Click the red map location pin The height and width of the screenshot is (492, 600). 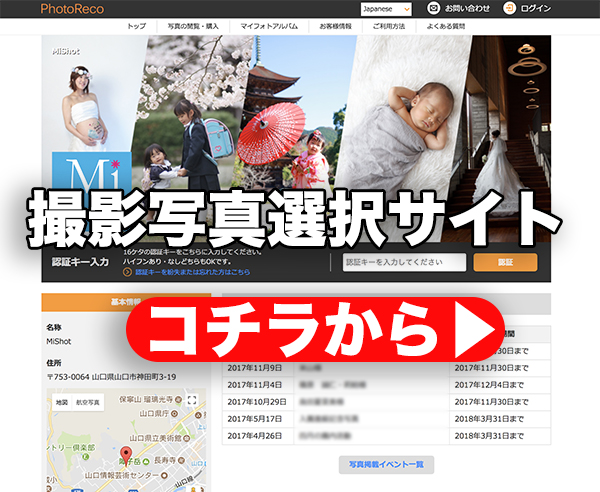(x=126, y=452)
